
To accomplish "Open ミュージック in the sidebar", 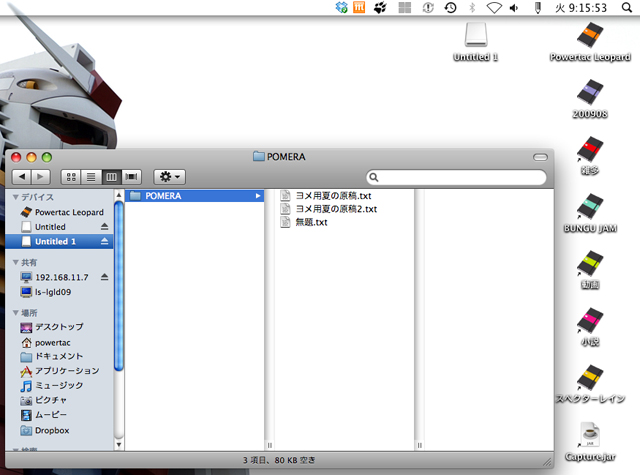I will tap(59, 386).
